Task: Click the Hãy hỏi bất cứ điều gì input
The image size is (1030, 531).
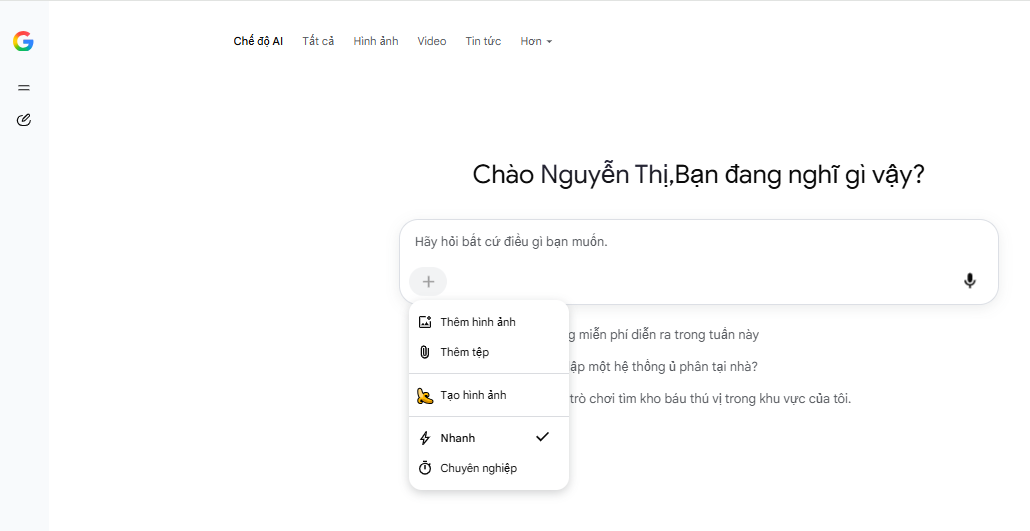Action: tap(699, 242)
